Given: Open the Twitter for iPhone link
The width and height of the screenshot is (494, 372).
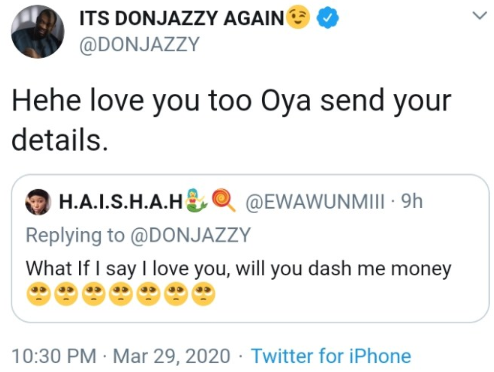Looking at the screenshot, I should tap(331, 356).
